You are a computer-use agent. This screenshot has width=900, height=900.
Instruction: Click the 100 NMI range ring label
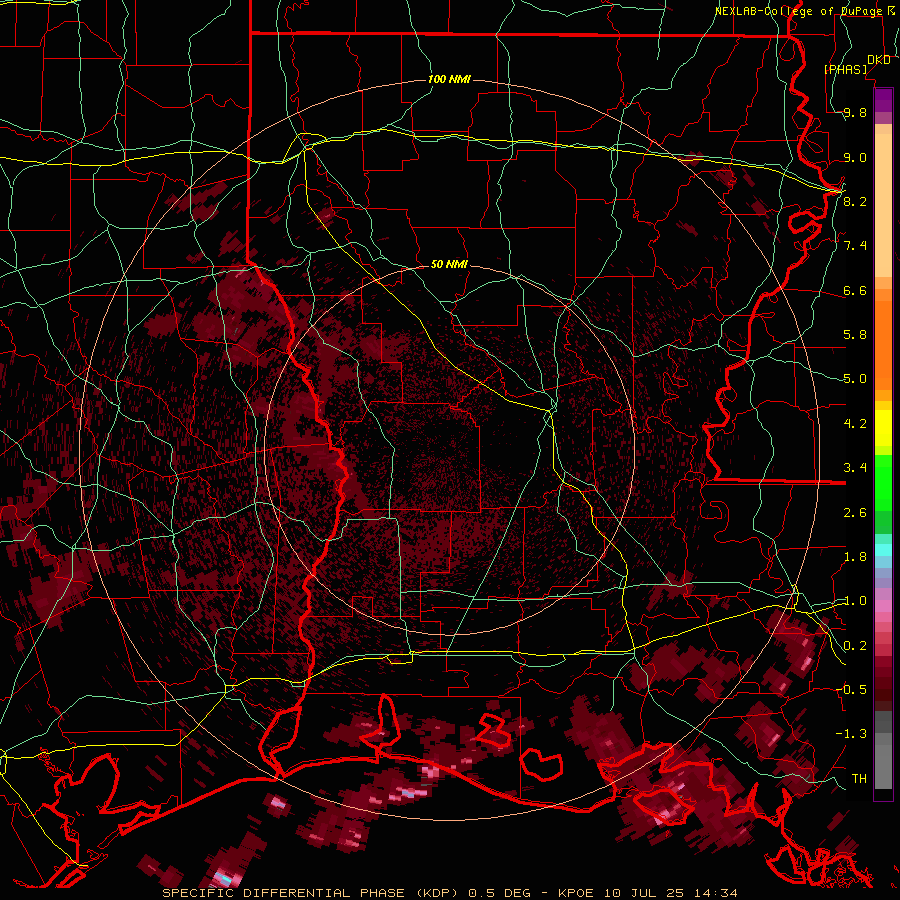tap(449, 79)
